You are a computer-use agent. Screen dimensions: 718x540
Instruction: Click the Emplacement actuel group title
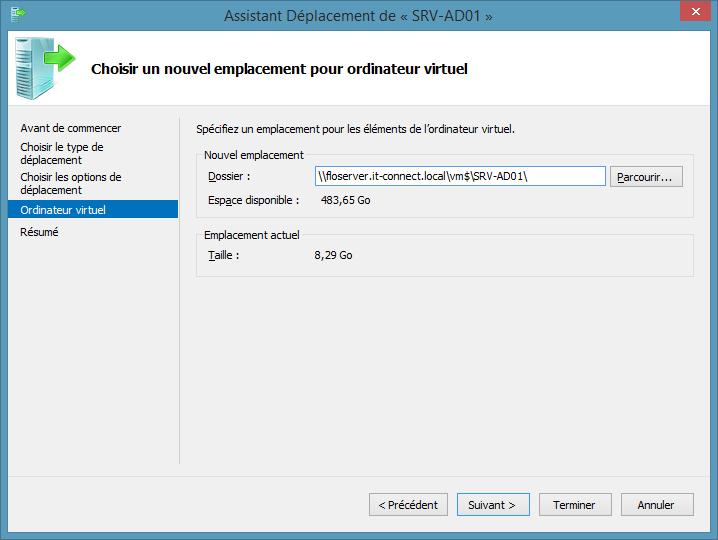click(251, 235)
